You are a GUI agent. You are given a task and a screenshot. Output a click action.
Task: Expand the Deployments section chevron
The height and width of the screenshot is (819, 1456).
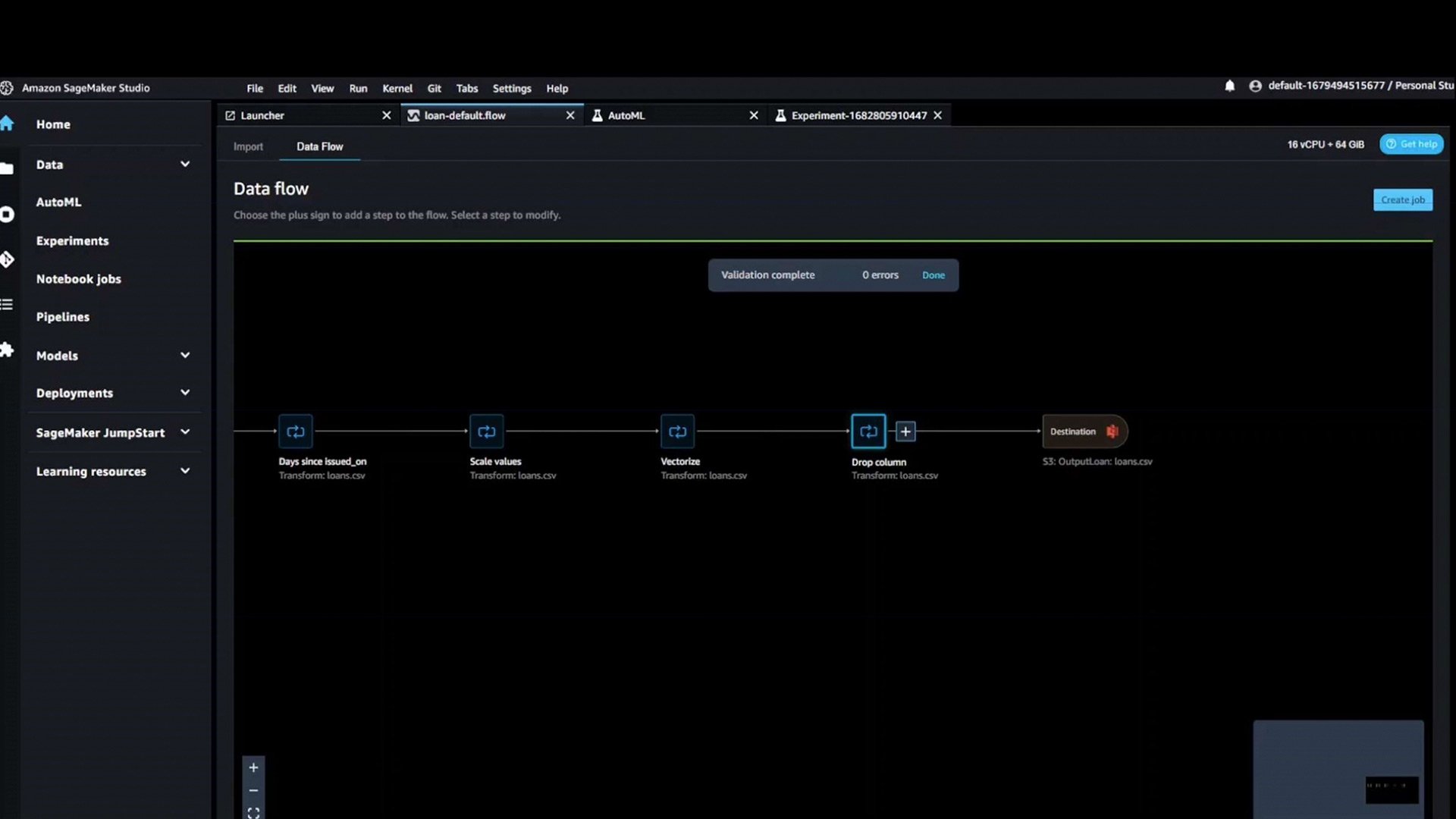[185, 392]
